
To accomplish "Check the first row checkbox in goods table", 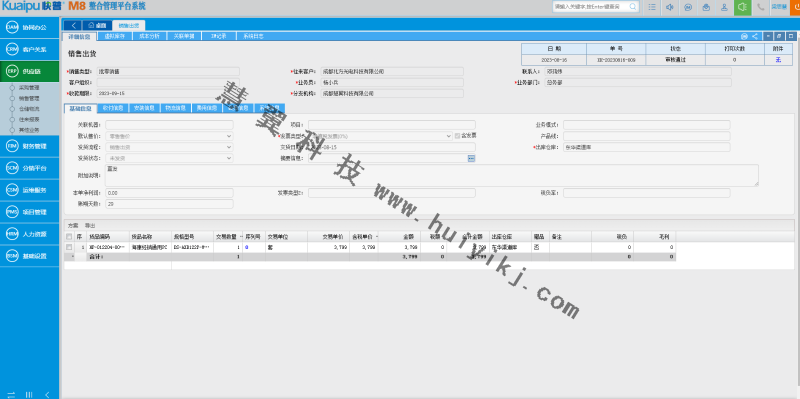I will (69, 247).
